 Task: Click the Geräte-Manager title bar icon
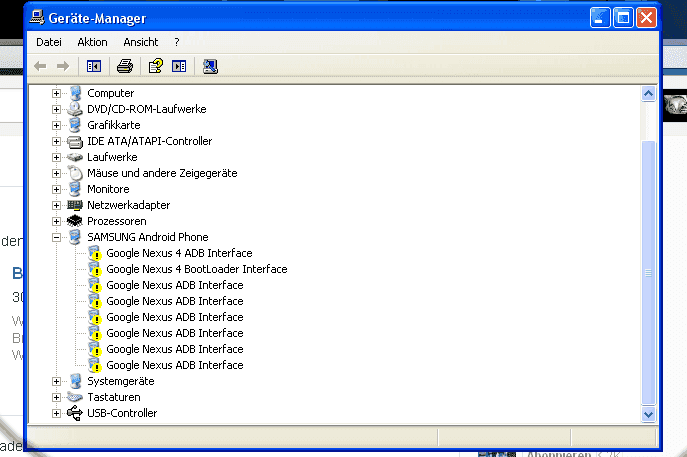pos(37,18)
